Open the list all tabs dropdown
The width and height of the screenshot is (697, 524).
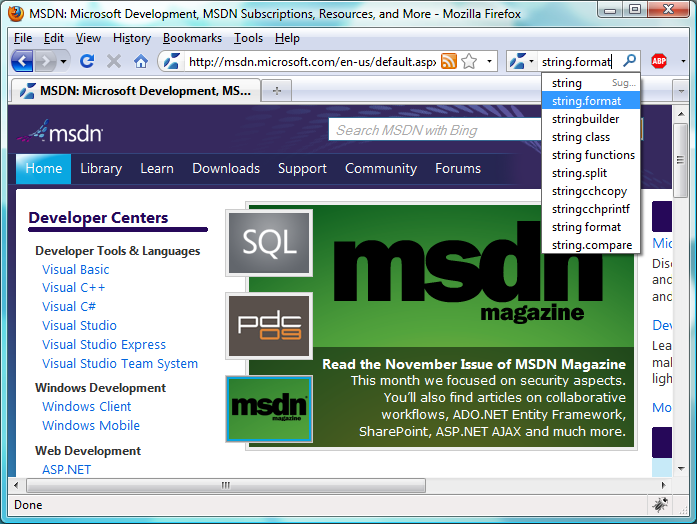tap(681, 92)
